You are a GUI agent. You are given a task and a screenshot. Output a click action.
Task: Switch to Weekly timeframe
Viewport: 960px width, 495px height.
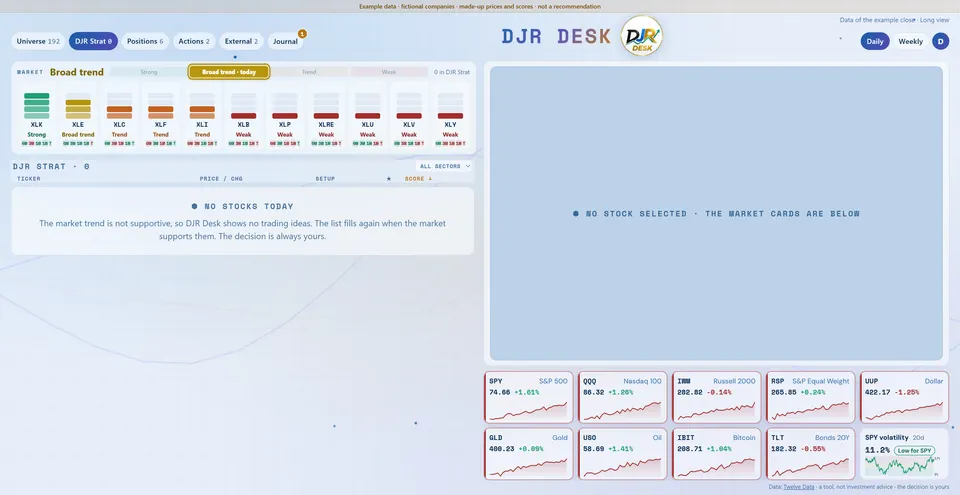pos(910,41)
